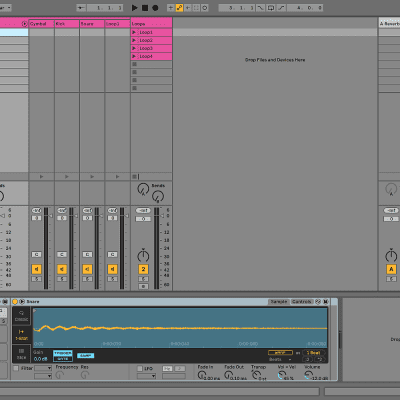Start playback with the Play button
Image resolution: width=400 pixels, height=400 pixels.
coord(135,8)
